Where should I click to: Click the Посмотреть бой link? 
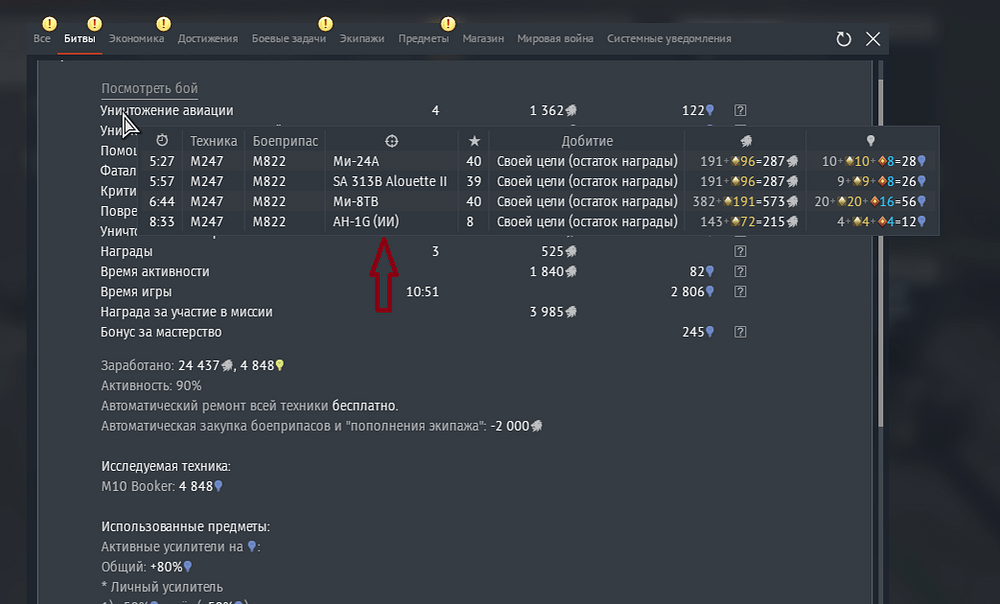click(155, 89)
